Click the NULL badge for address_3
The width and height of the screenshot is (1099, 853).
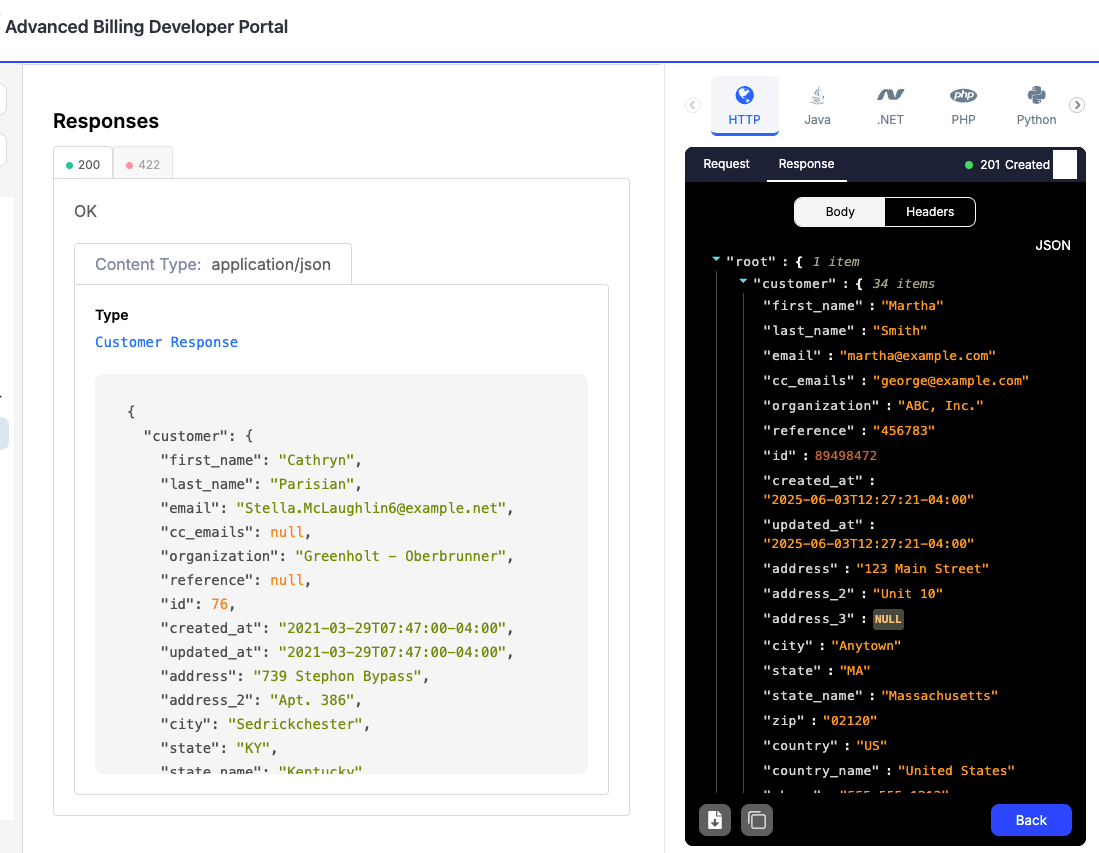[x=888, y=619]
